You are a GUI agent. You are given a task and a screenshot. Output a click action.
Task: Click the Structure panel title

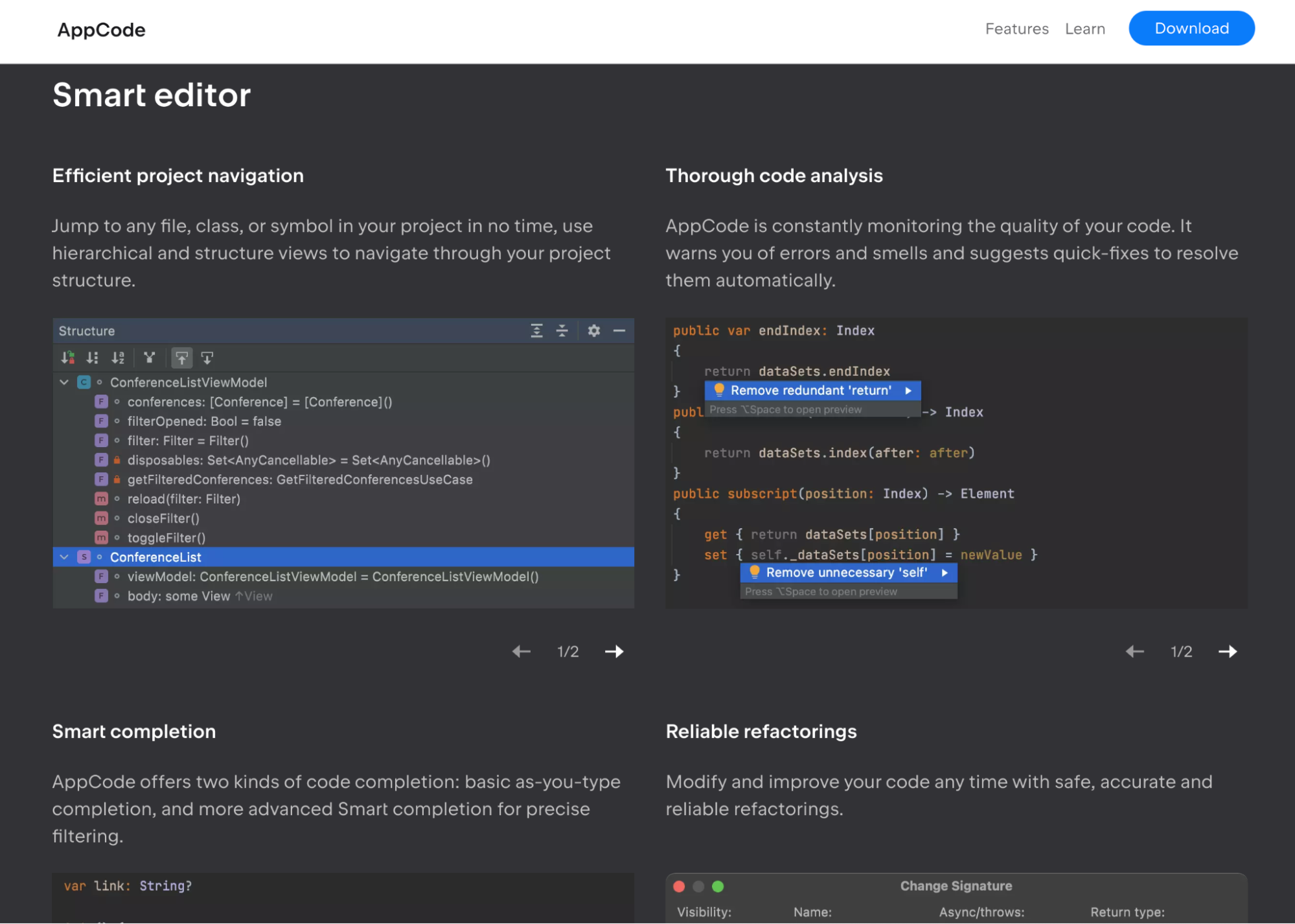click(87, 331)
